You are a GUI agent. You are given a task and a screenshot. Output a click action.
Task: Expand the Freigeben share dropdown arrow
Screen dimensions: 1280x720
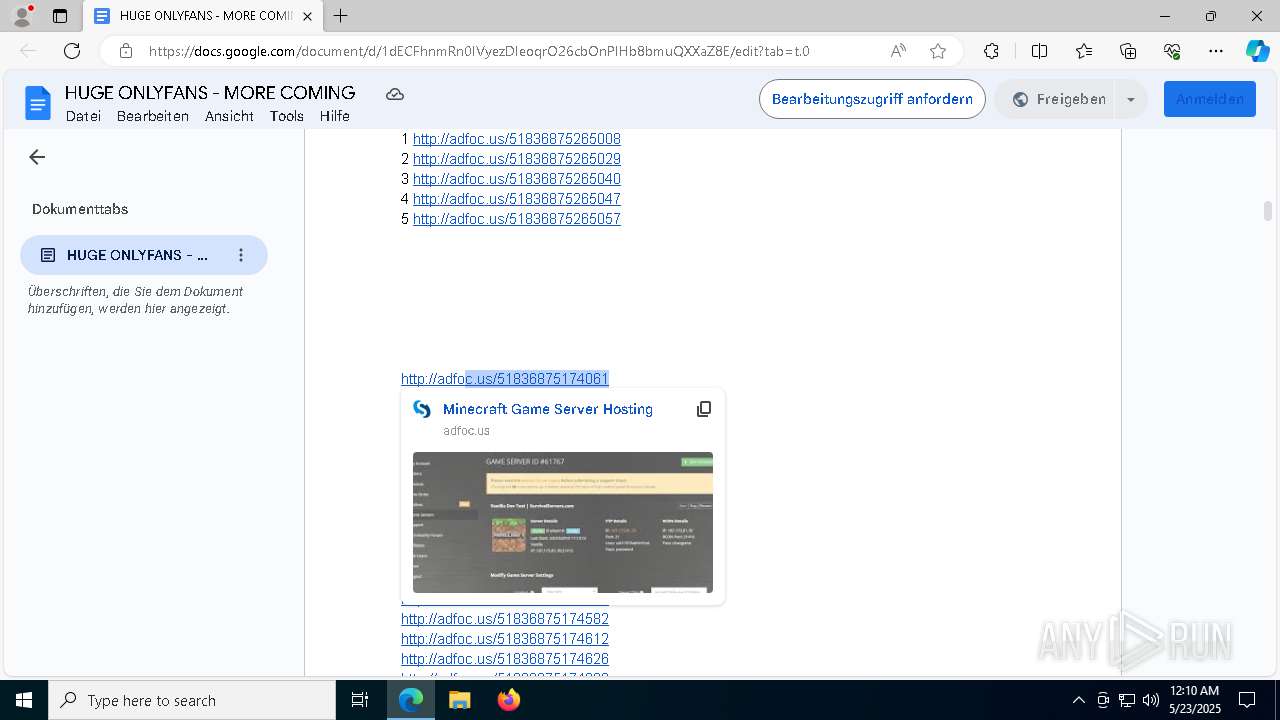coord(1130,99)
